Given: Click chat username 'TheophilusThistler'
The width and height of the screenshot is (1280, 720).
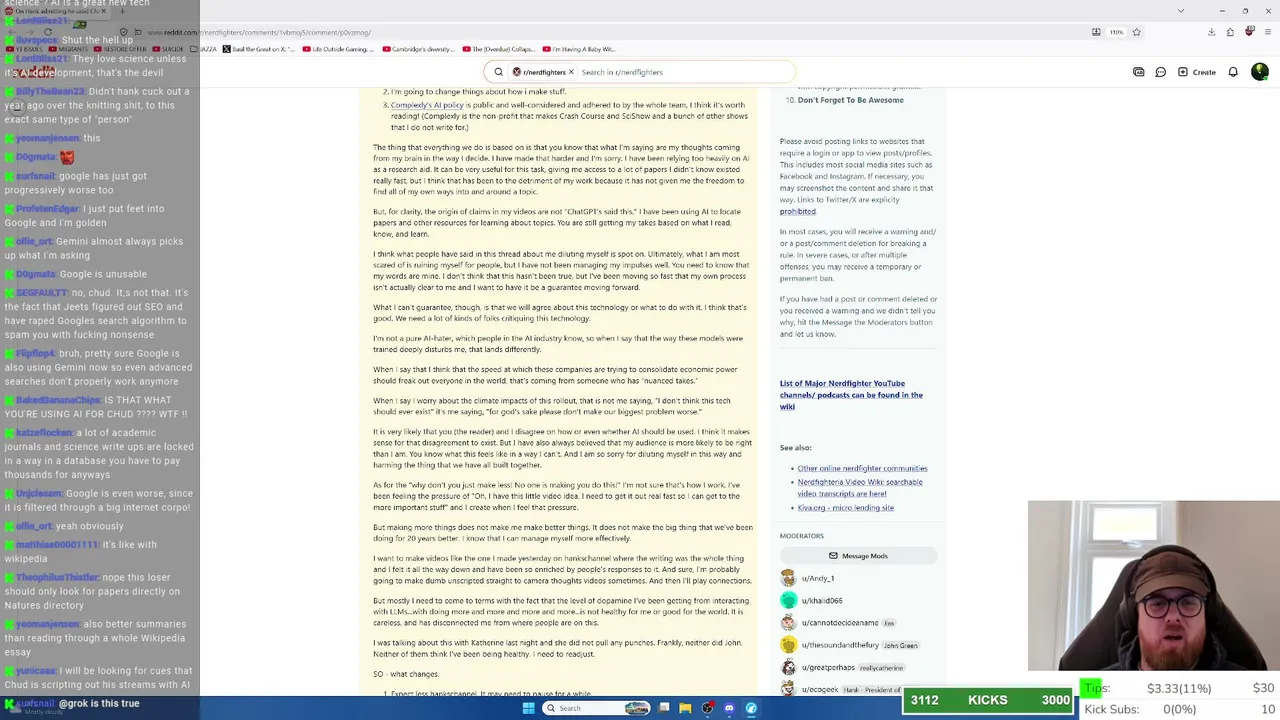Looking at the screenshot, I should [57, 577].
